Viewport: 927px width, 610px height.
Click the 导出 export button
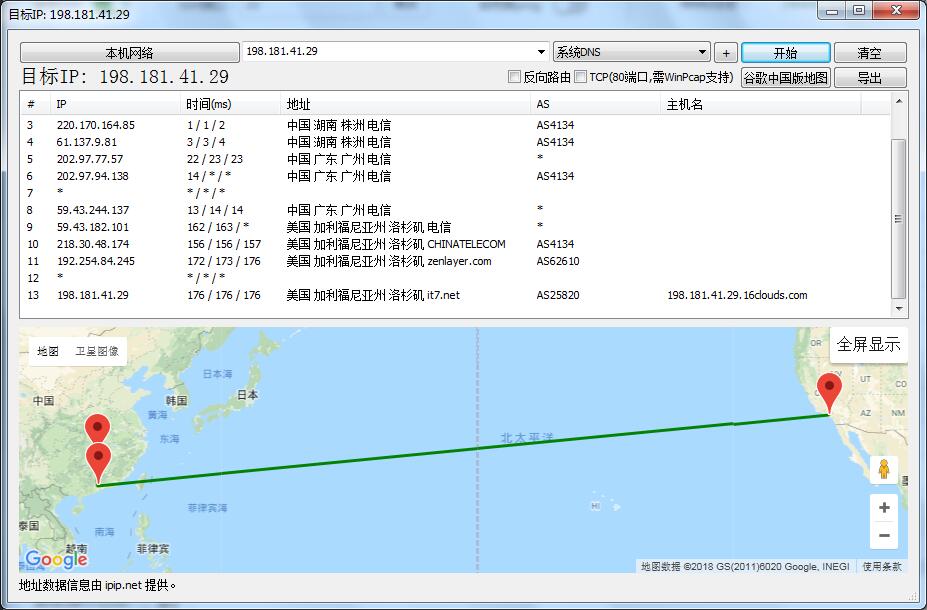869,78
